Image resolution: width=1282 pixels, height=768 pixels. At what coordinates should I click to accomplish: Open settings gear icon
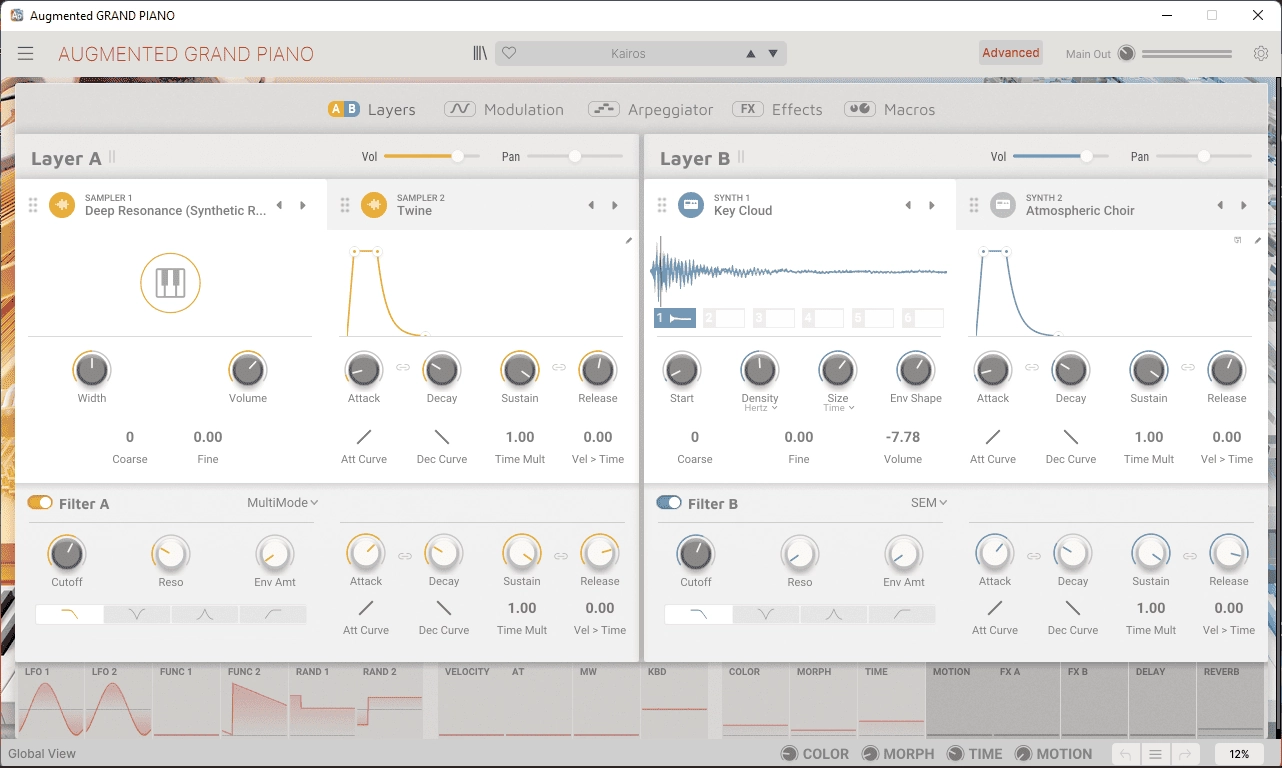pyautogui.click(x=1261, y=54)
